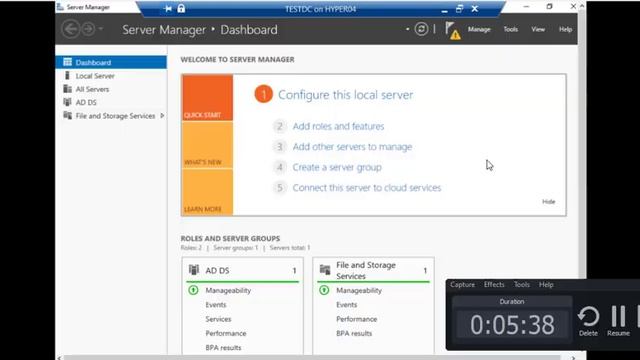Image resolution: width=640 pixels, height=360 pixels.
Task: Open Capture menu in recorder
Action: pos(462,284)
